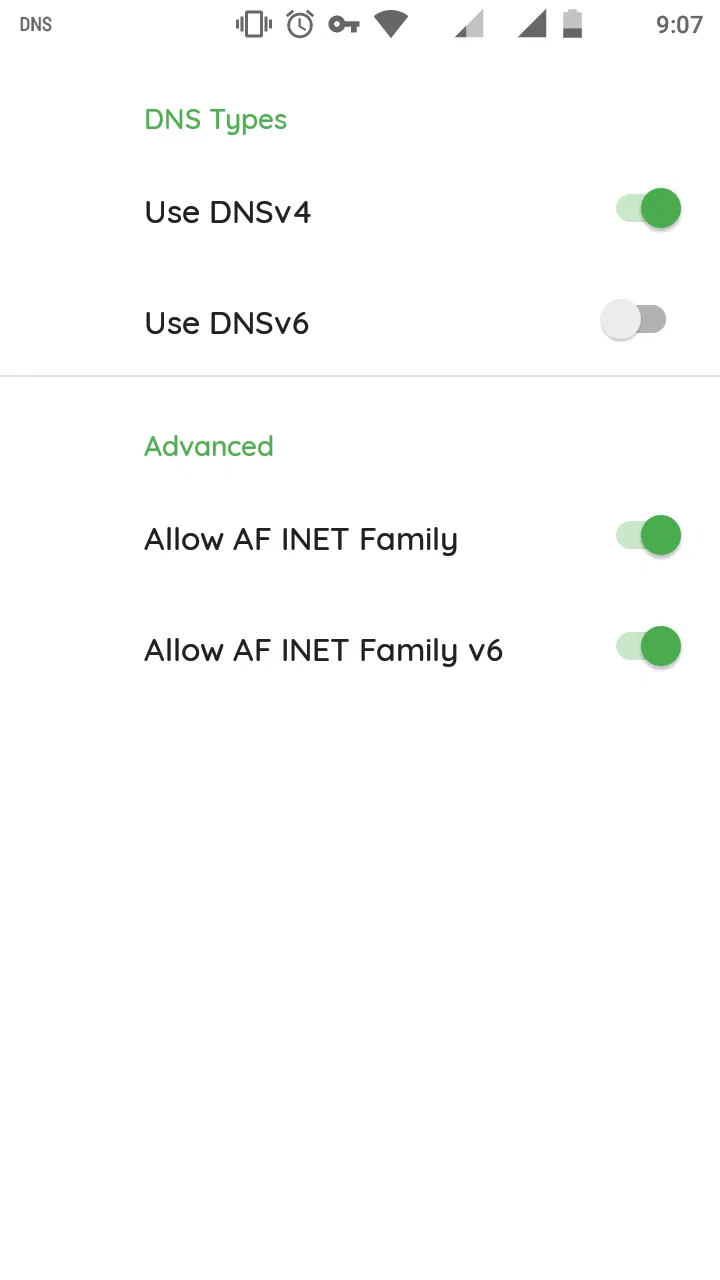This screenshot has width=720, height=1280.
Task: Tap the alarm clock status icon
Action: 300,24
